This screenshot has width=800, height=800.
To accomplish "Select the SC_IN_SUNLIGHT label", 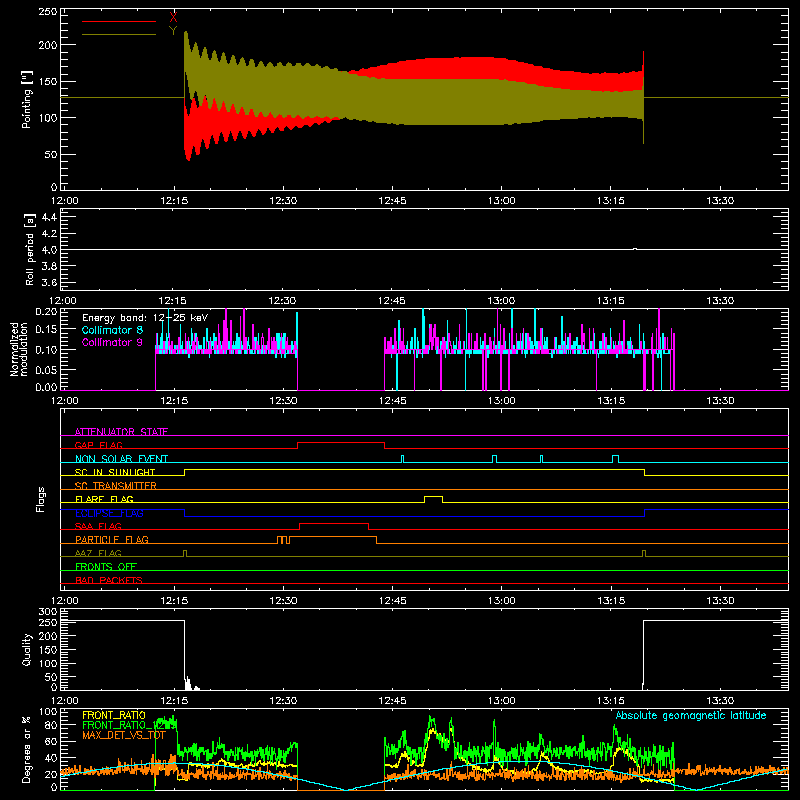I will pos(115,472).
